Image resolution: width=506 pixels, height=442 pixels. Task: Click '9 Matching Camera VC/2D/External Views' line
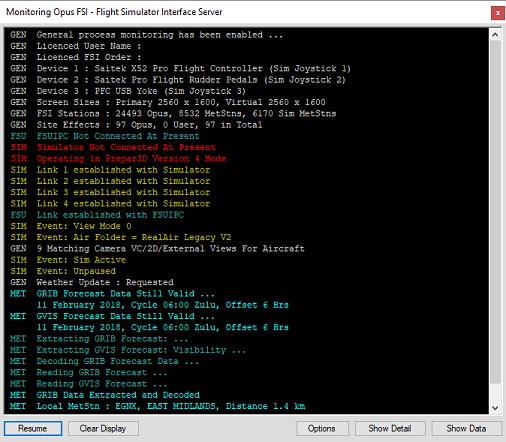[157, 249]
